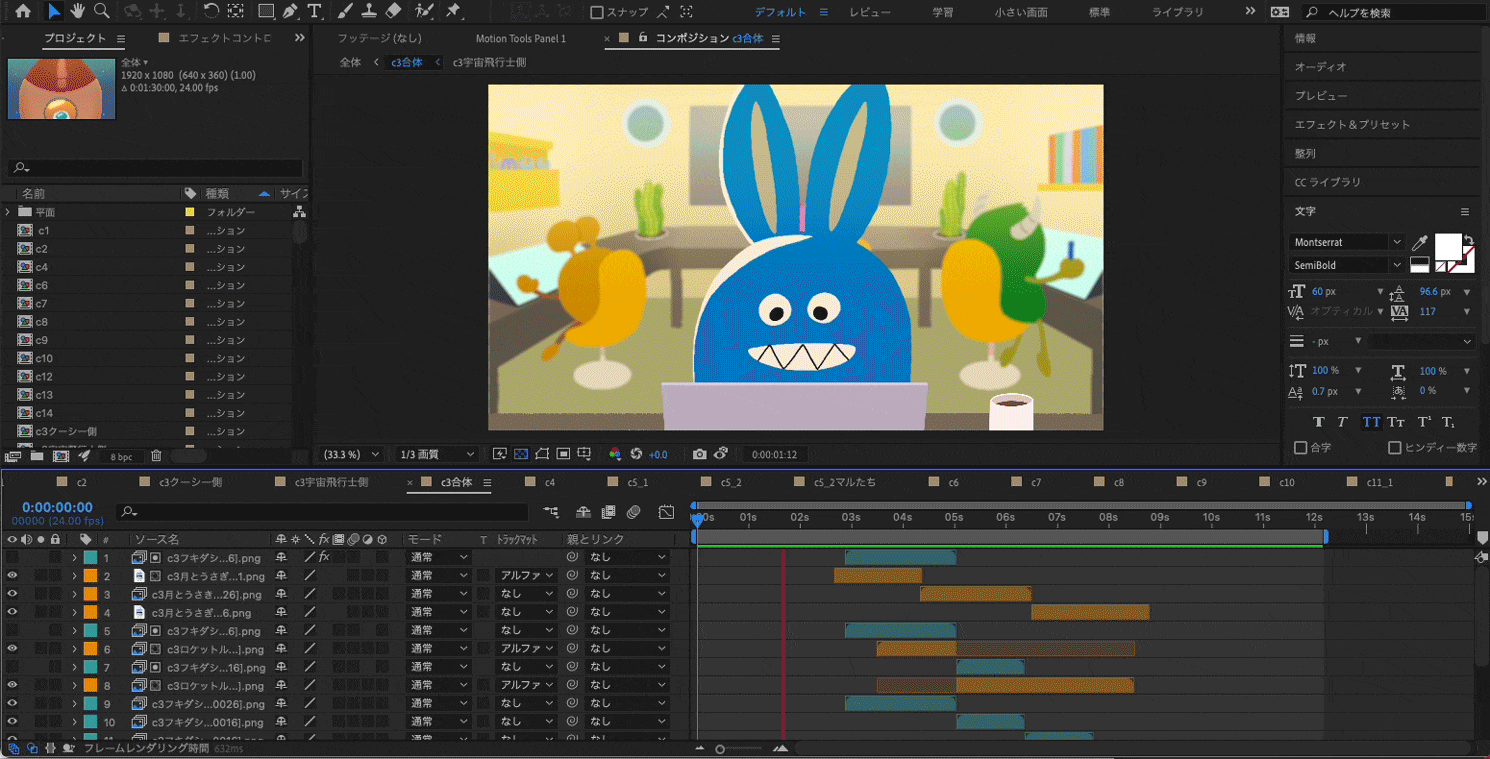Open layer 5 parent なし dropdown
Viewport: 1490px width, 759px height.
(x=627, y=631)
